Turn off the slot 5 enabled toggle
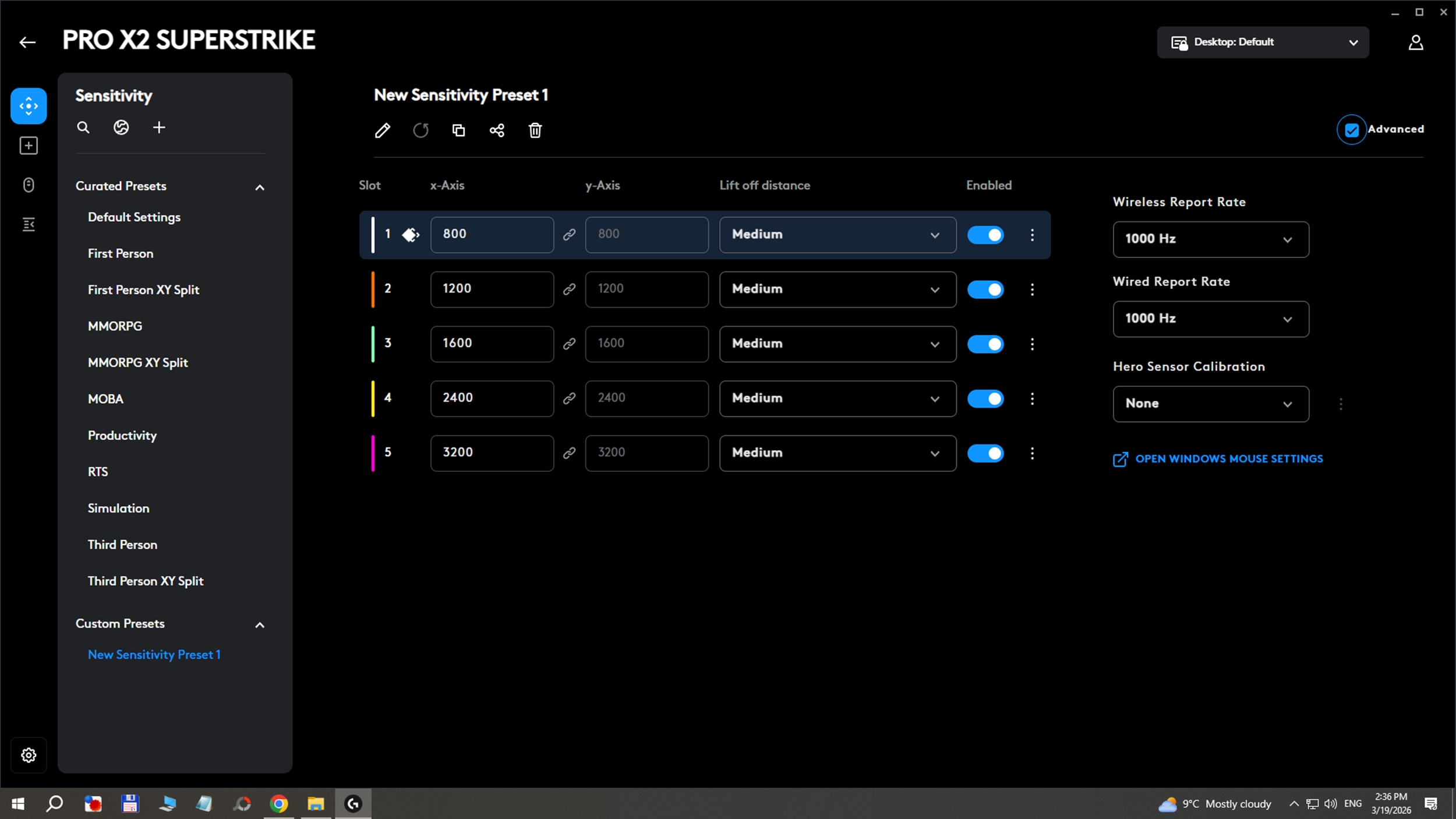This screenshot has width=1456, height=819. [985, 453]
